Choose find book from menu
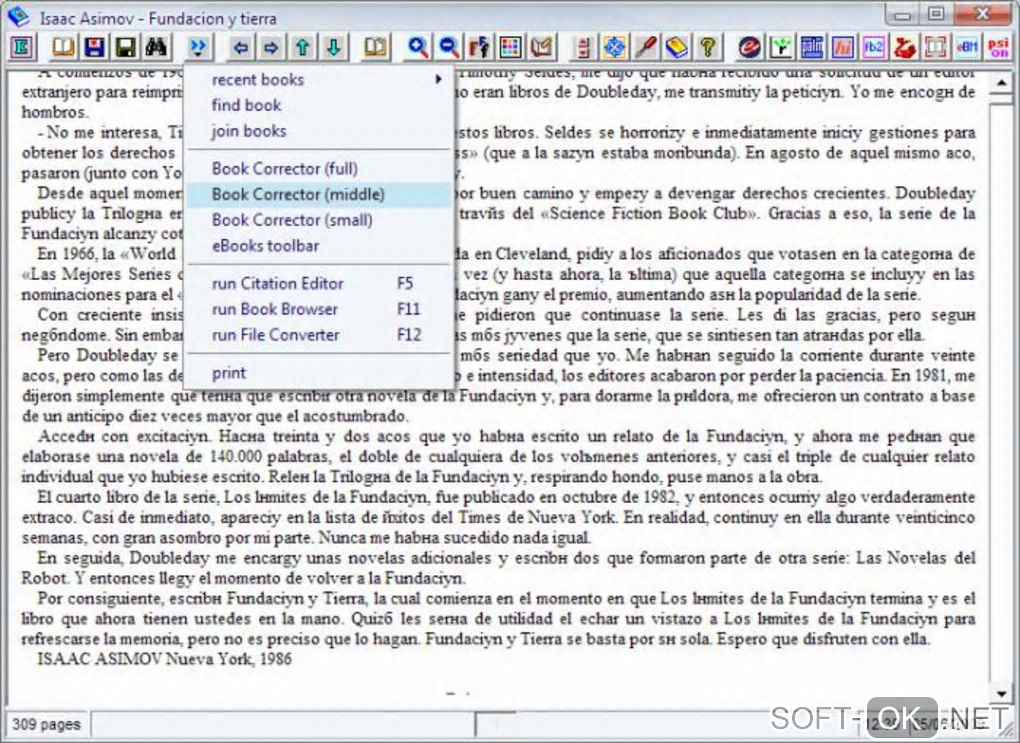The height and width of the screenshot is (743, 1020). click(x=319, y=105)
